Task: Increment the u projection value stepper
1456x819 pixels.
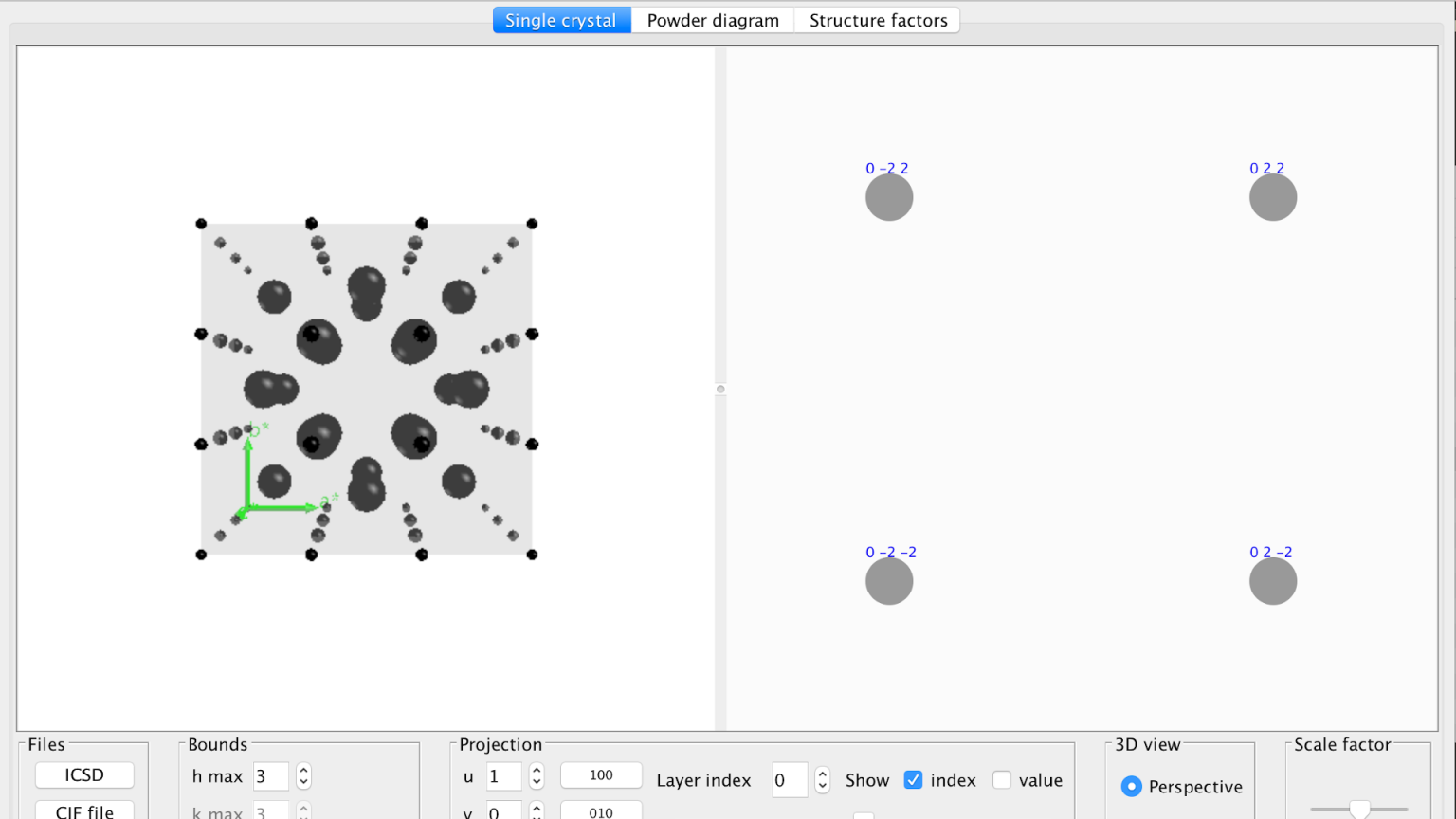Action: 536,771
